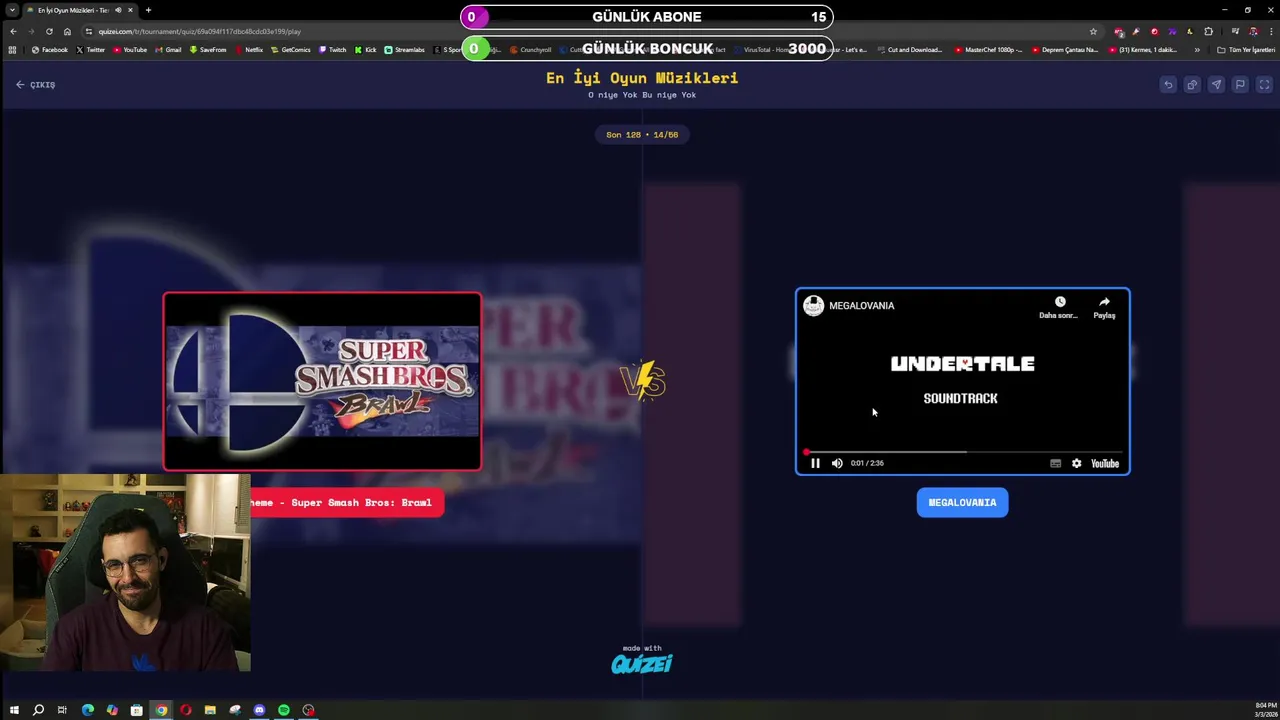The width and height of the screenshot is (1280, 720).
Task: Click the flag report icon
Action: coord(1240,85)
